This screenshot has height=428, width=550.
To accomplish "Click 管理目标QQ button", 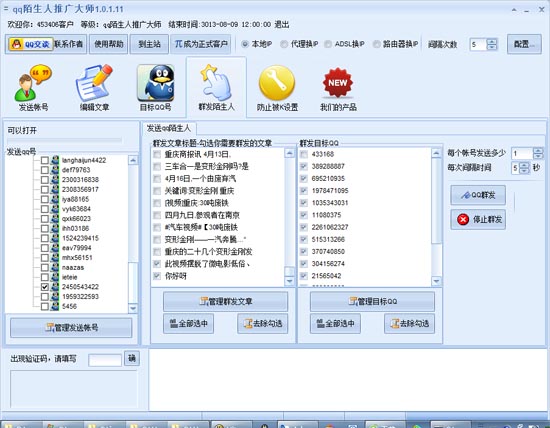I will (x=372, y=301).
